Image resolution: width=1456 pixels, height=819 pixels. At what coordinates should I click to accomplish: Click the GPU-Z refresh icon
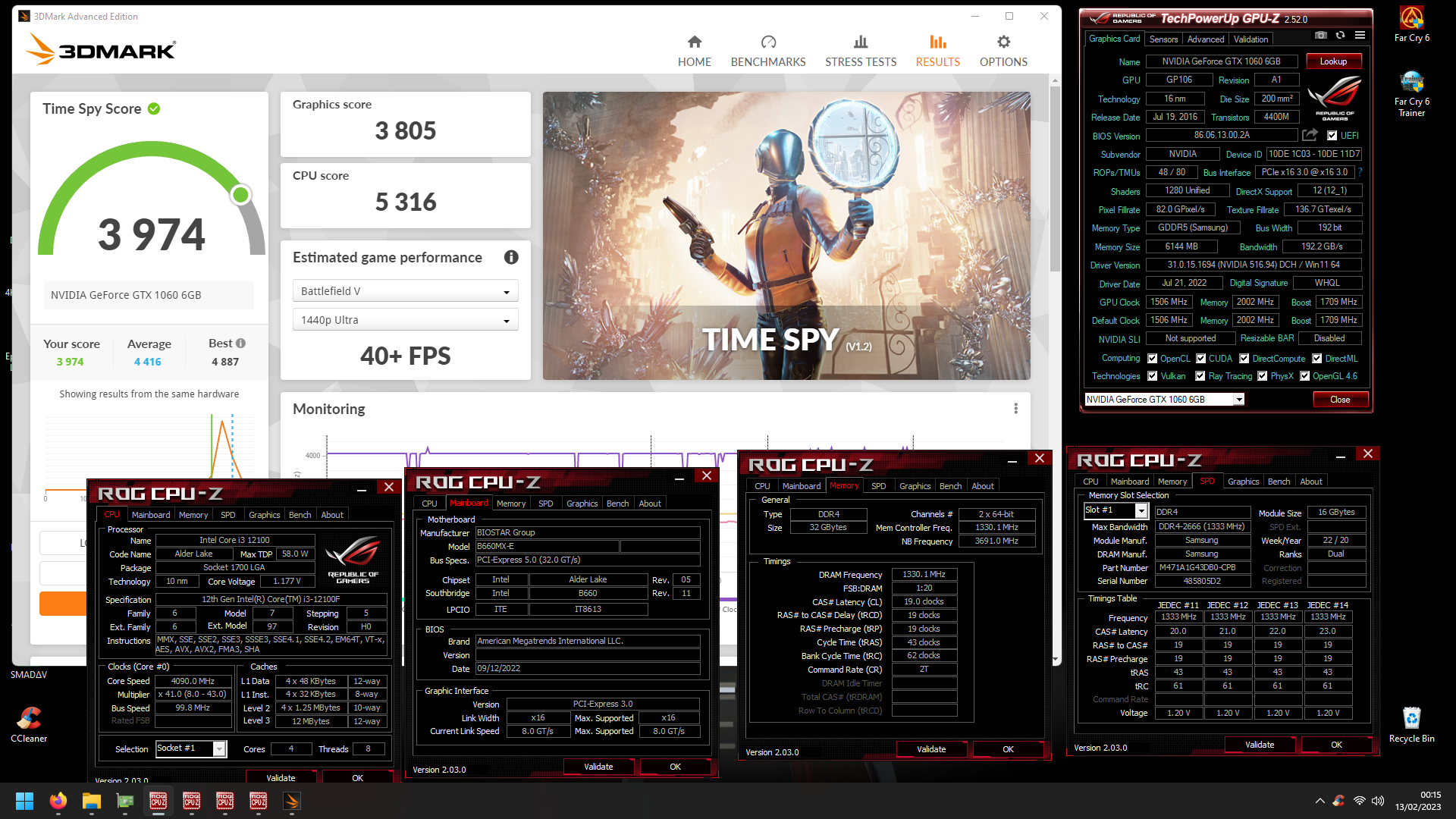(1340, 36)
